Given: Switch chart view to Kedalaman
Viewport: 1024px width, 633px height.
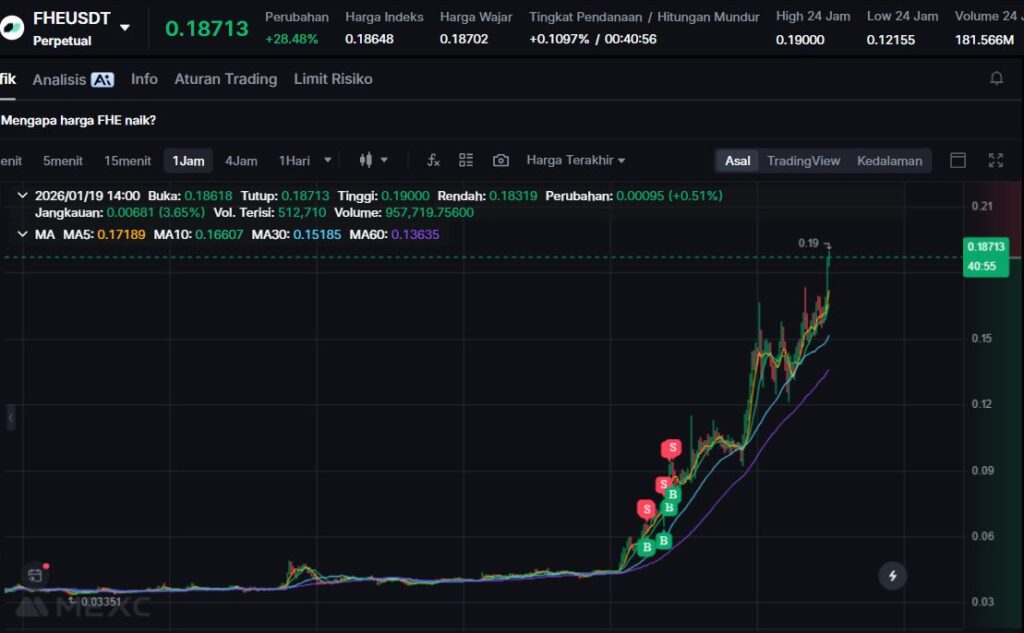Looking at the screenshot, I should pyautogui.click(x=889, y=160).
